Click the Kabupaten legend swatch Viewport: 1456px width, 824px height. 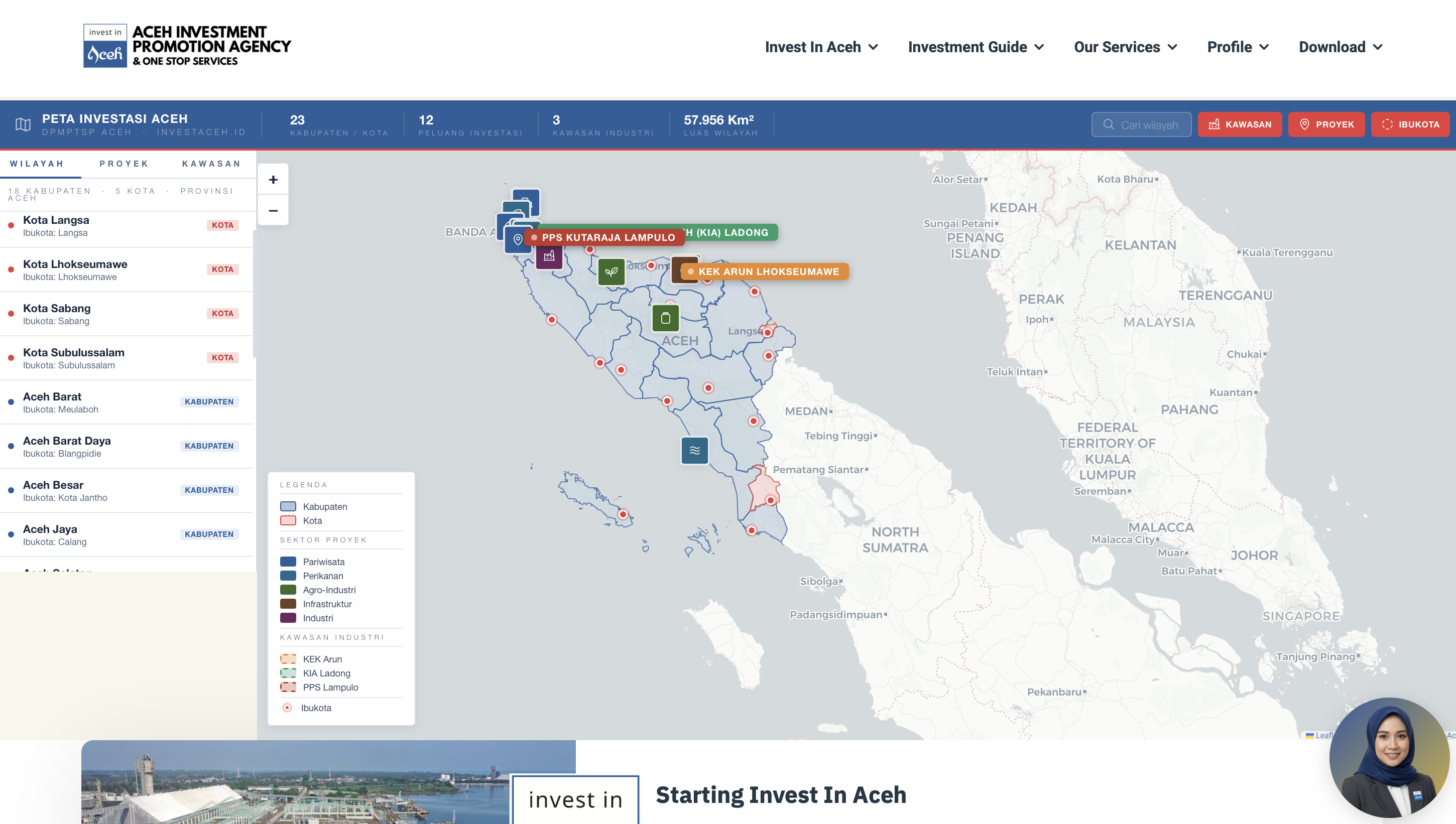coord(288,506)
